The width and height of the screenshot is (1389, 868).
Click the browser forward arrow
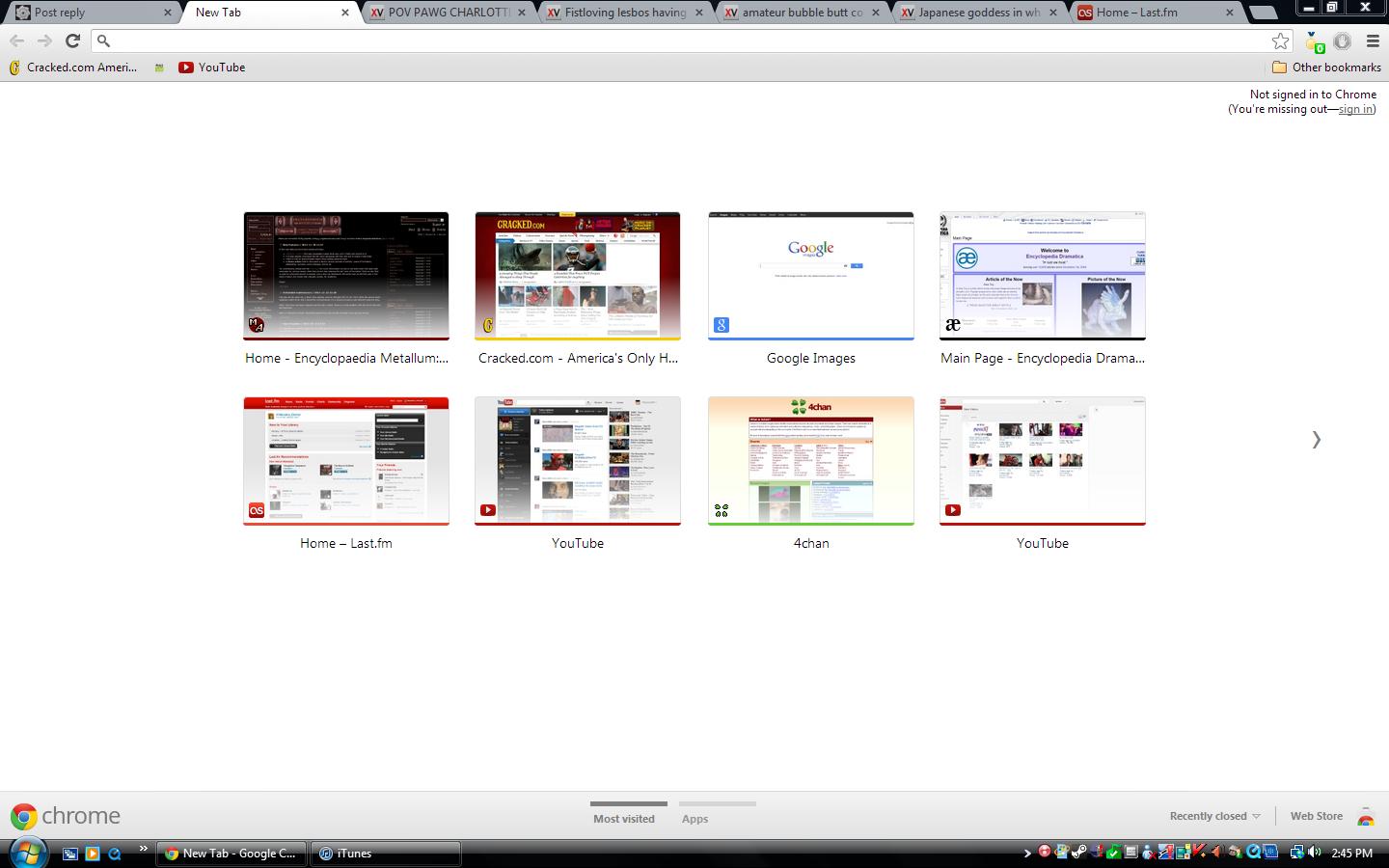click(x=44, y=41)
